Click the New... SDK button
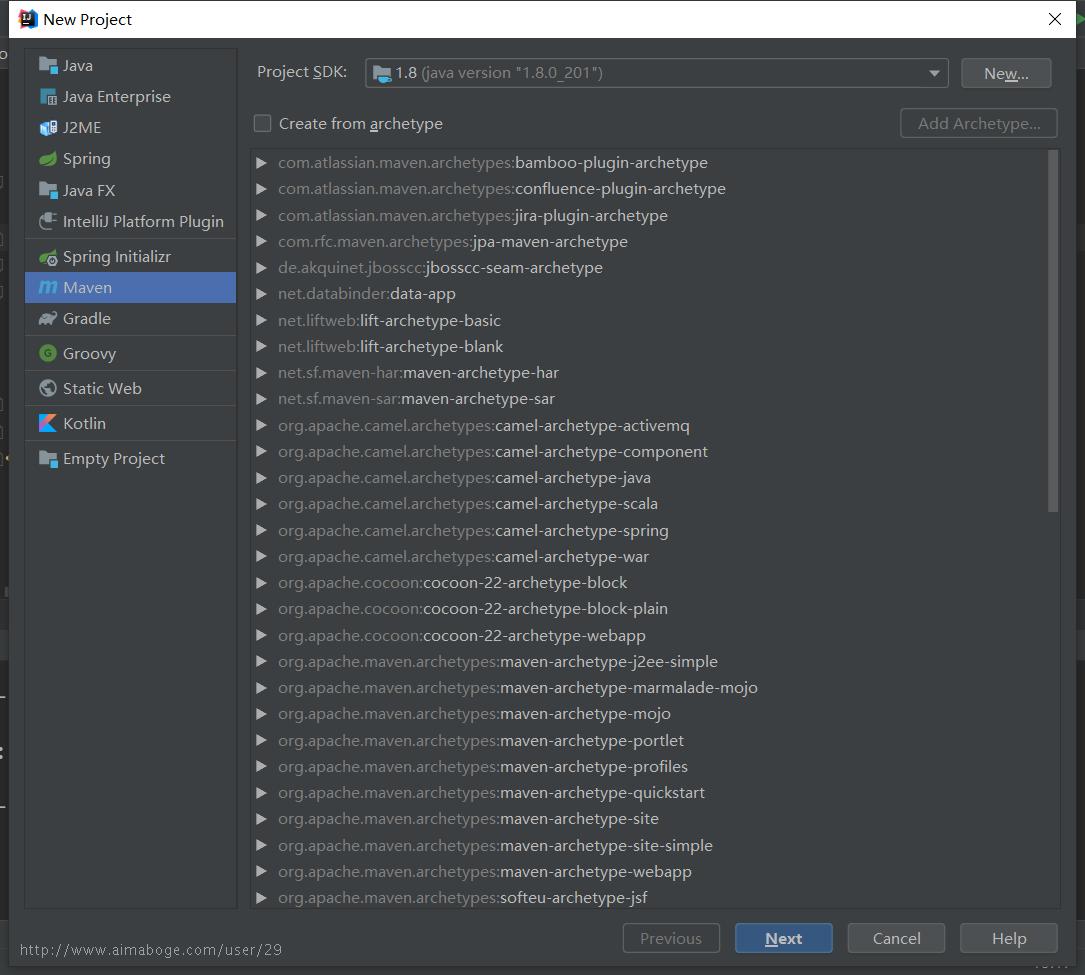 (1006, 73)
